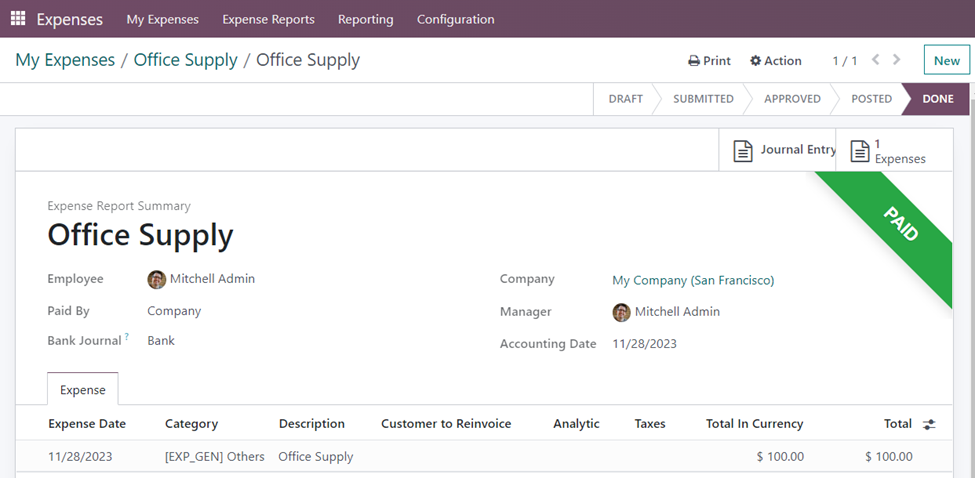This screenshot has width=975, height=478.
Task: Open the Reporting menu
Action: click(x=365, y=19)
